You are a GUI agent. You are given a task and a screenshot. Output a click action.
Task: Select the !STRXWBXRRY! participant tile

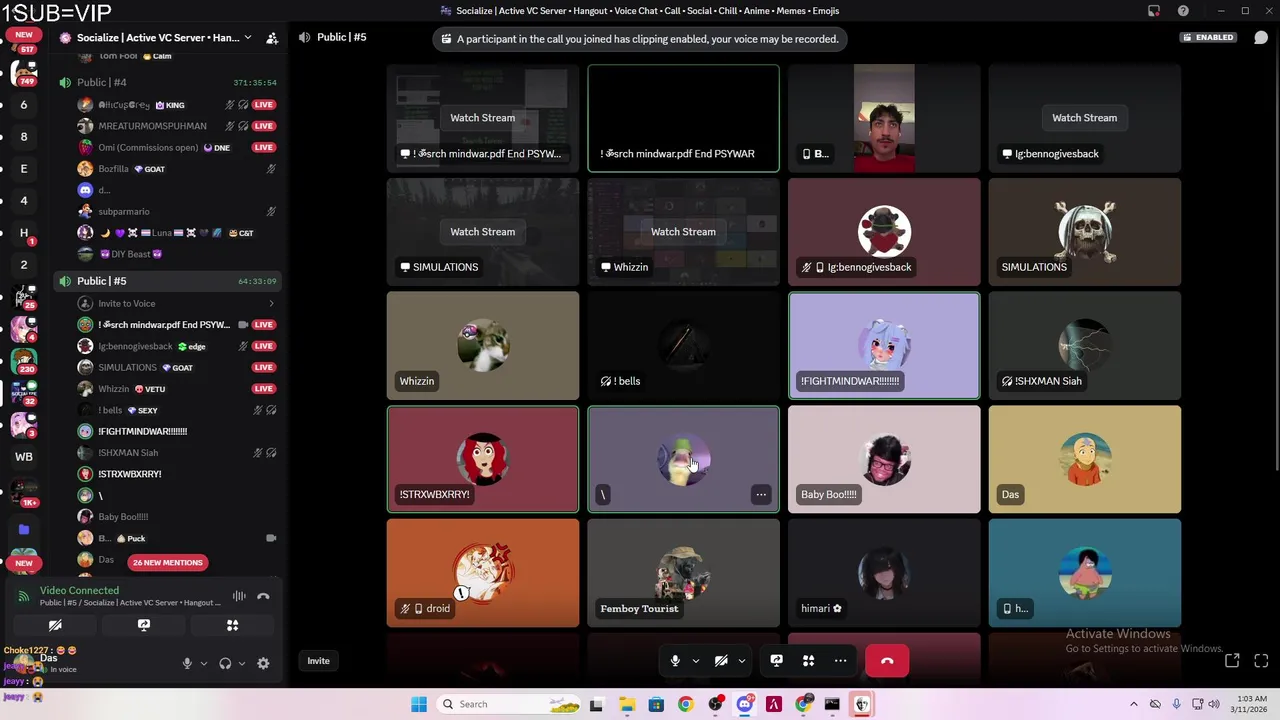click(482, 459)
